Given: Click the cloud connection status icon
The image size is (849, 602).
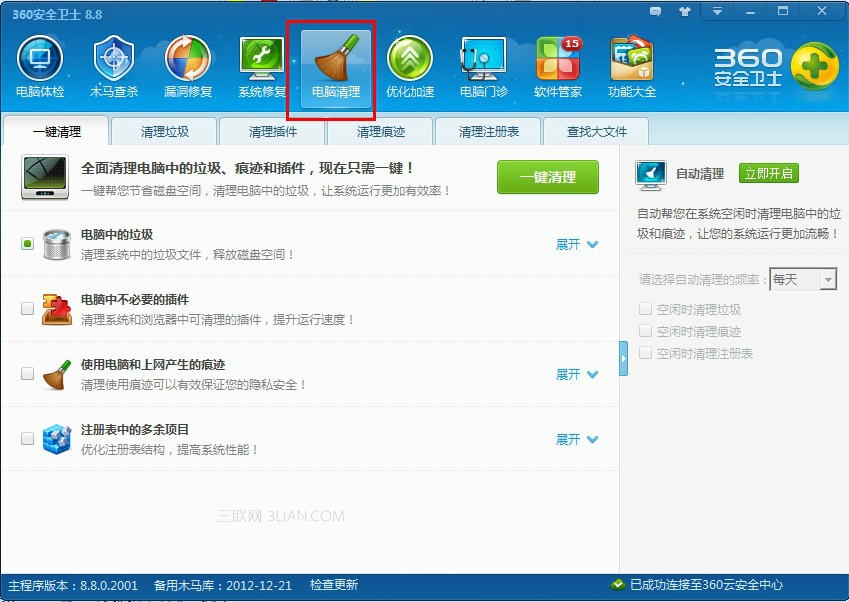Looking at the screenshot, I should coord(617,585).
